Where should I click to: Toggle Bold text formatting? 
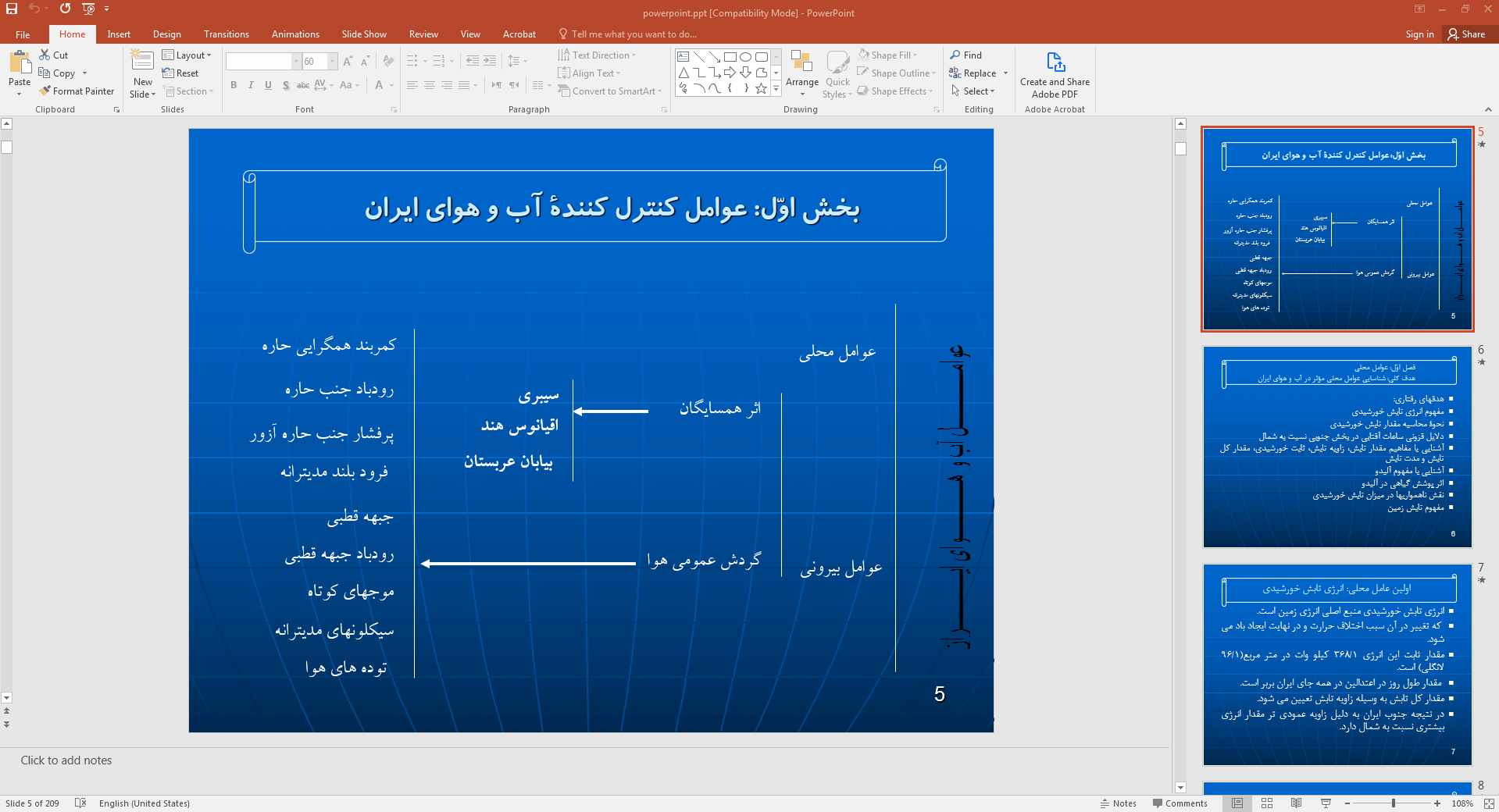tap(234, 85)
